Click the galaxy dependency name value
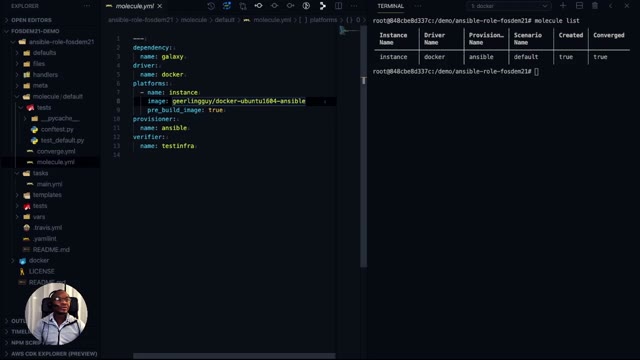 [172, 57]
